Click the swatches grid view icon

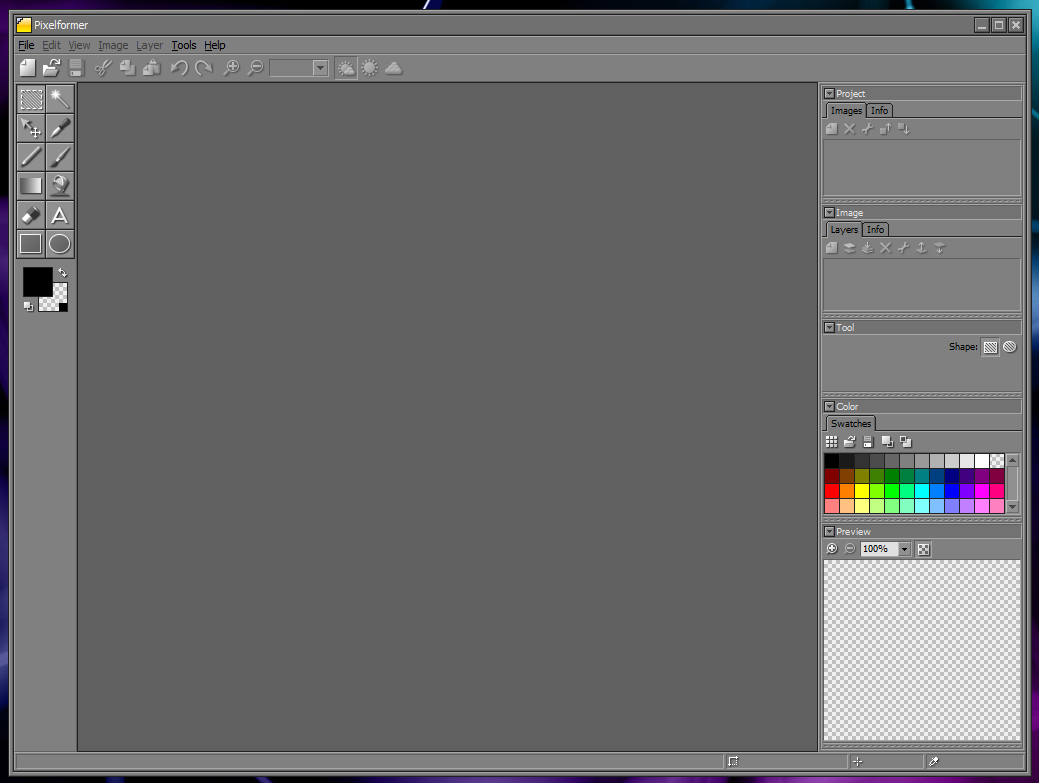(x=832, y=442)
